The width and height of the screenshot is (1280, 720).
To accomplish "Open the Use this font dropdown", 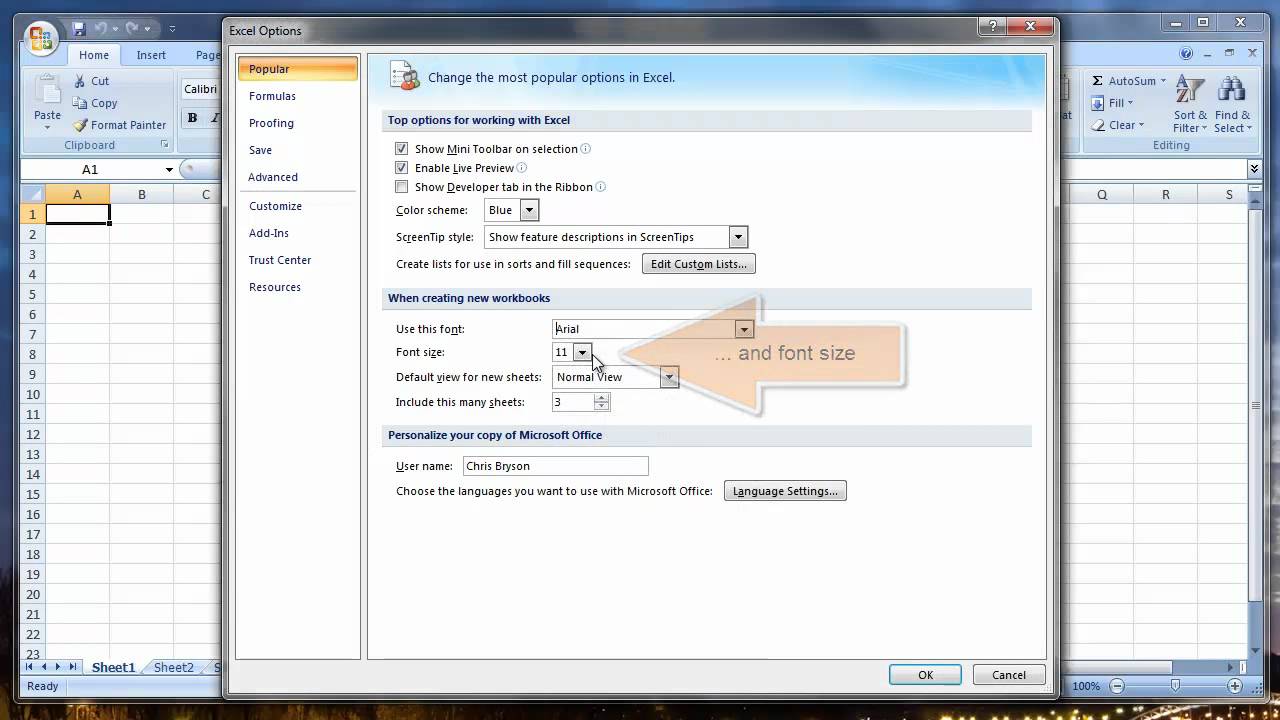I will point(743,329).
